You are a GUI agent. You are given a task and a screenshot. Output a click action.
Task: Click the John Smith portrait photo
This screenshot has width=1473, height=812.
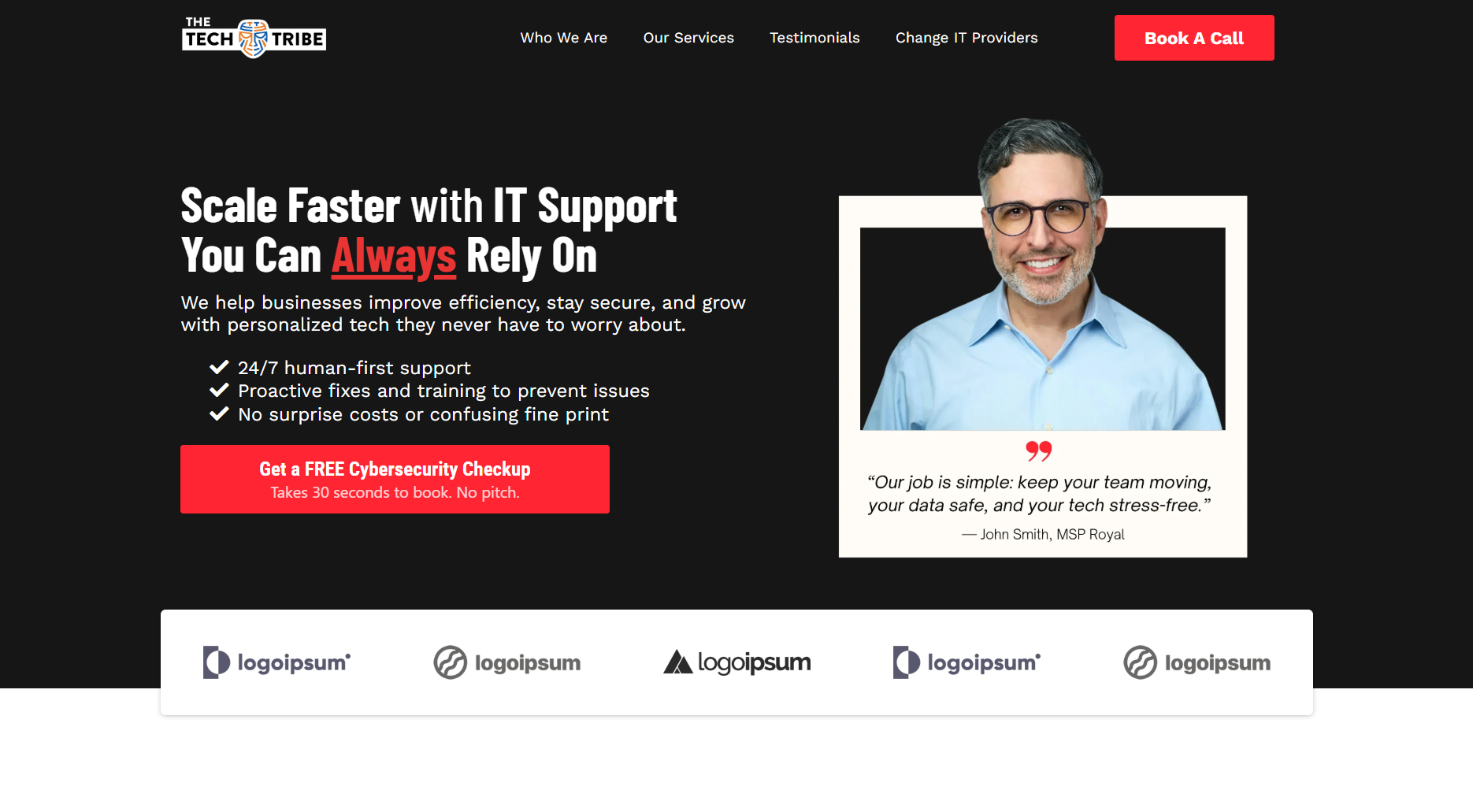click(1042, 274)
